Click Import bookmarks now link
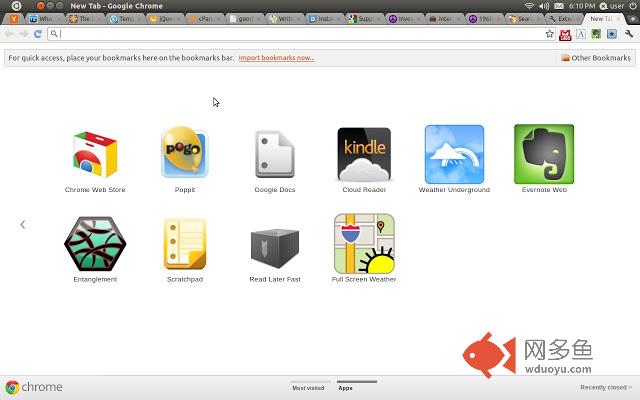Screen dimensions: 640x400 tap(276, 58)
